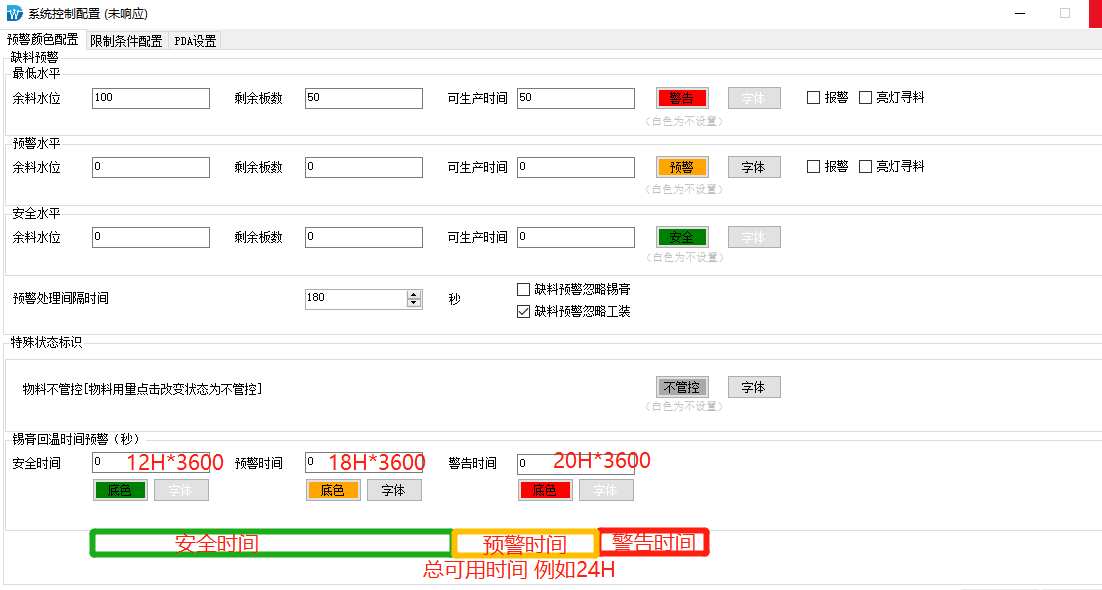The width and height of the screenshot is (1102, 590).
Task: Uncheck the 缺料预警忽略工装 checkbox
Action: [523, 311]
